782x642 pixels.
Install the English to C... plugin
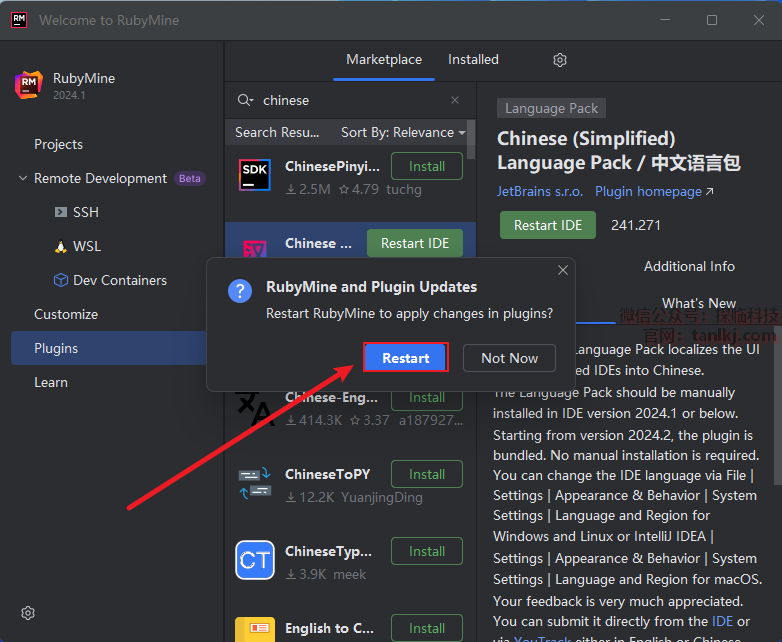(427, 628)
